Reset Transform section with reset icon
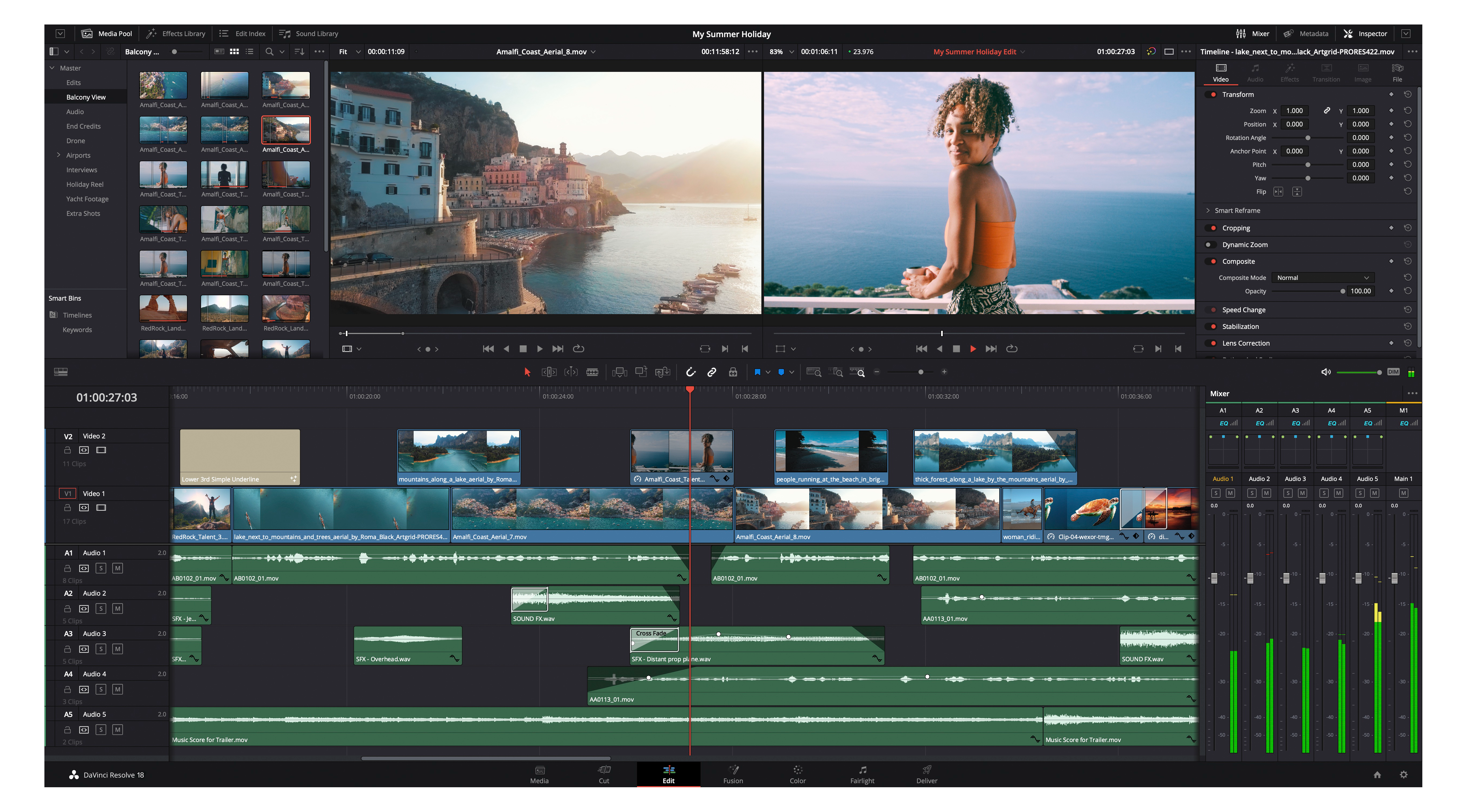The width and height of the screenshot is (1467, 812). pyautogui.click(x=1407, y=94)
